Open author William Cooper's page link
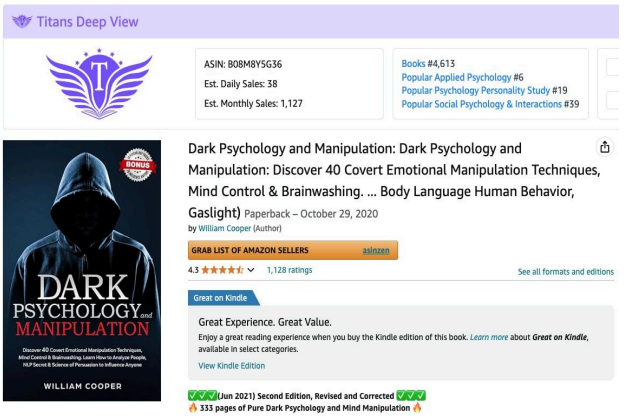The width and height of the screenshot is (626, 416). pyautogui.click(x=225, y=228)
